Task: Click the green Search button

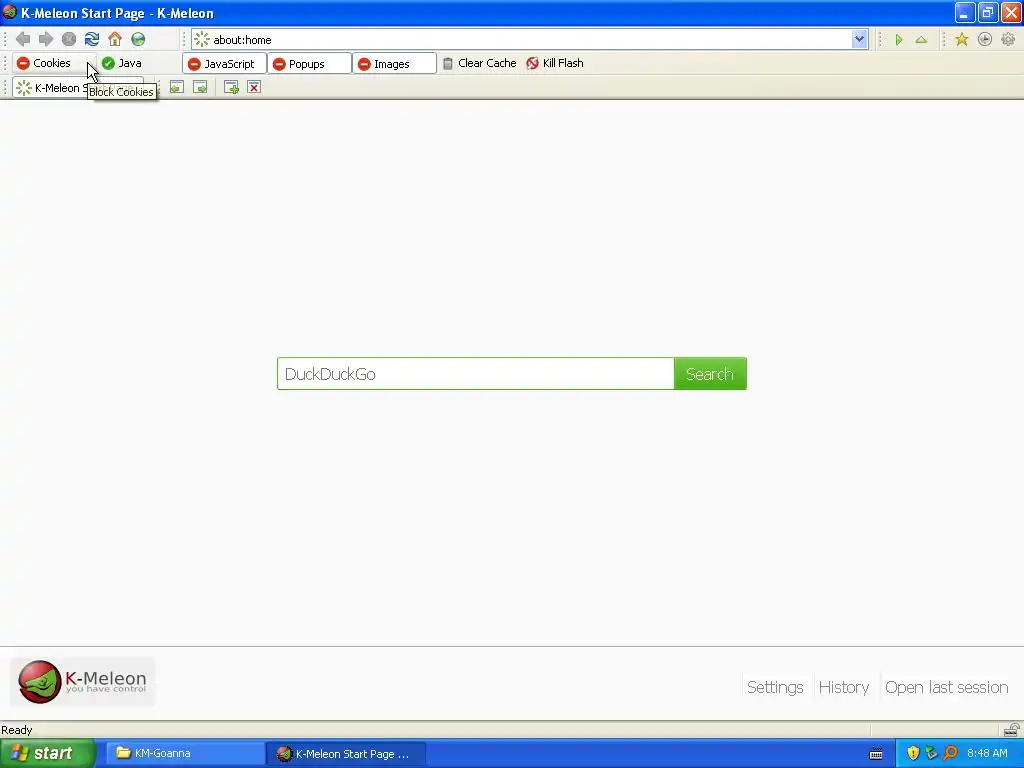Action: click(710, 374)
